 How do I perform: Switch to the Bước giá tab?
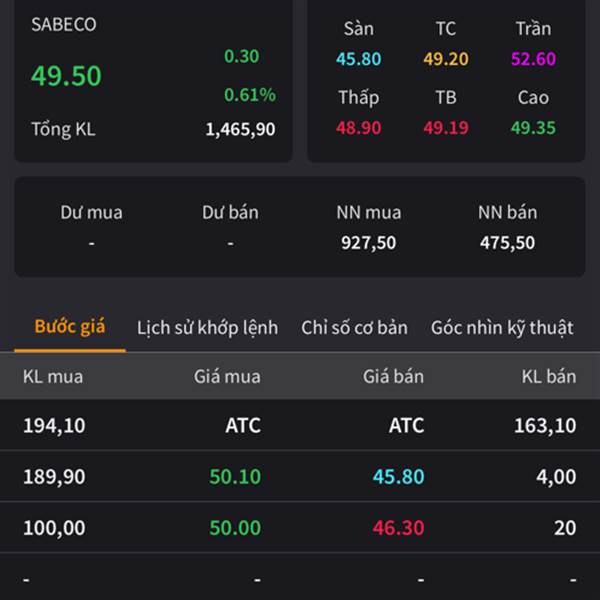tap(70, 328)
